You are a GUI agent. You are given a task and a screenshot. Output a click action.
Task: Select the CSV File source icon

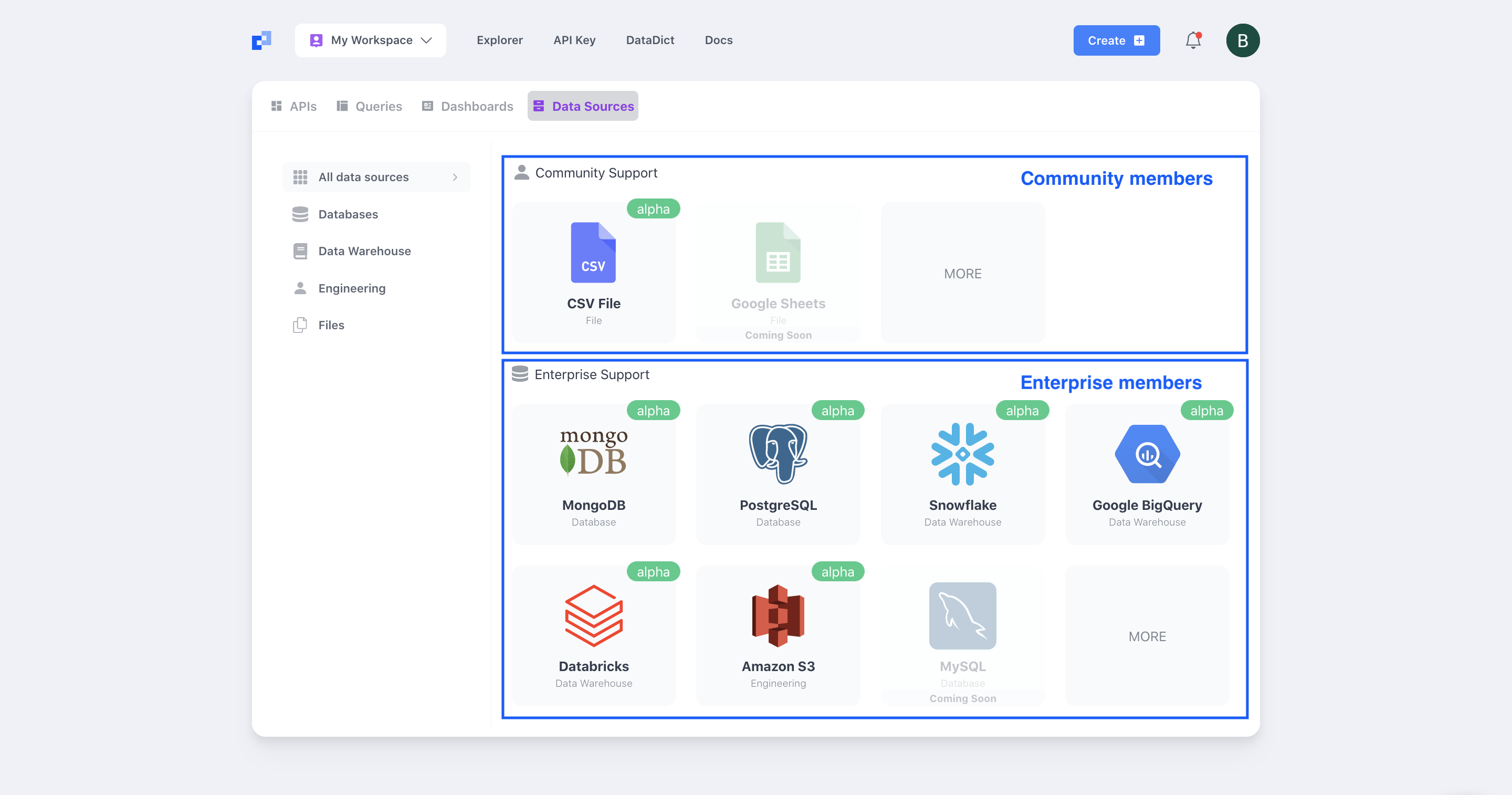(593, 253)
